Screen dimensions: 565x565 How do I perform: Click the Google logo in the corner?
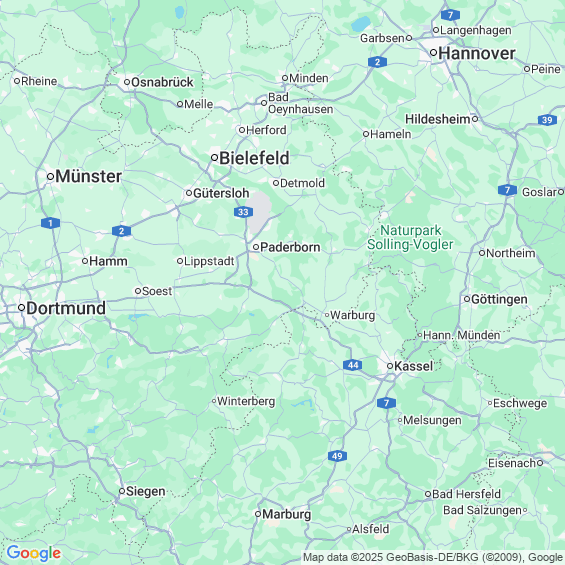[x=34, y=553]
